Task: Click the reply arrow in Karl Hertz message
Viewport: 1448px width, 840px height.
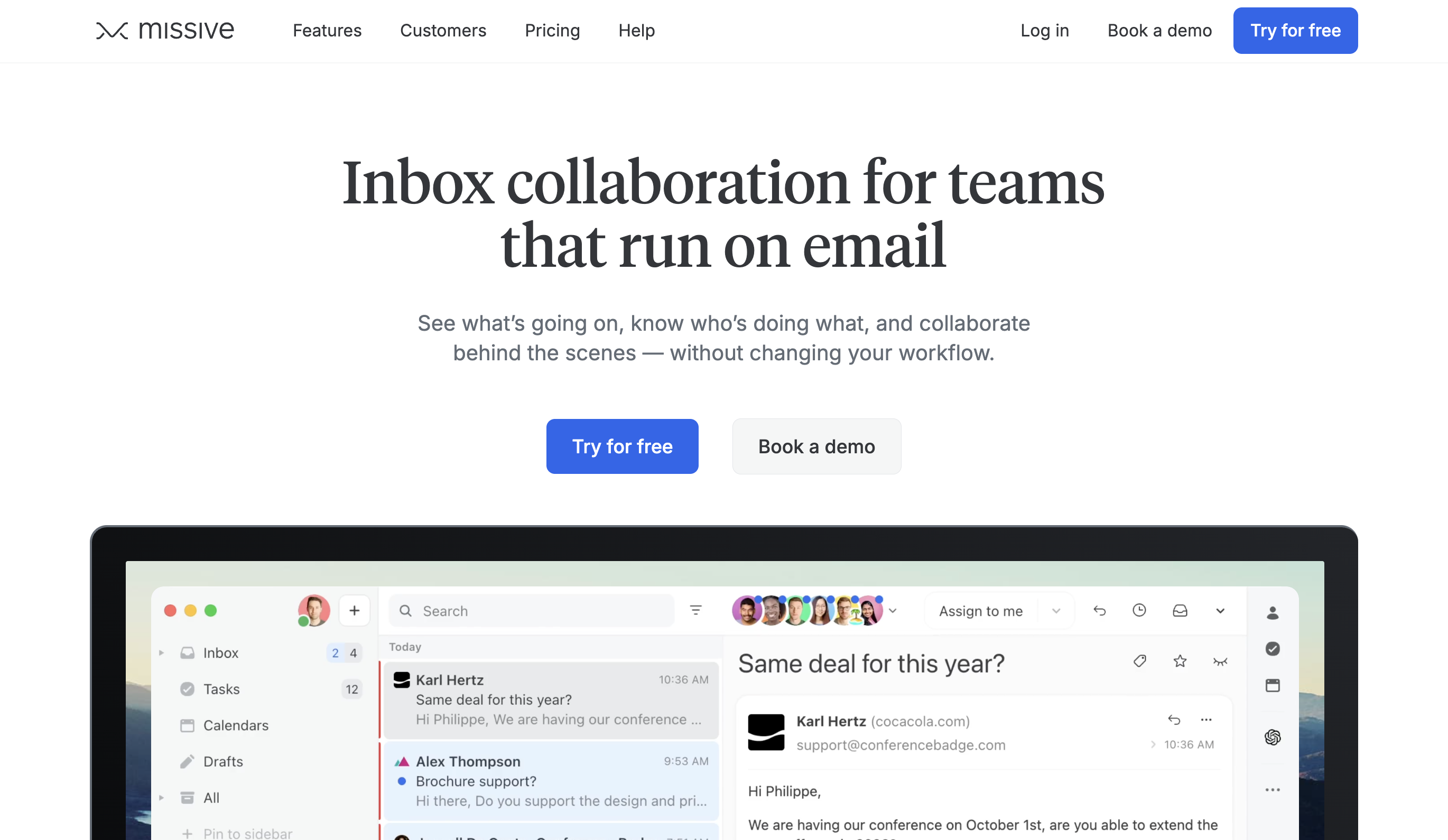Action: (1174, 720)
